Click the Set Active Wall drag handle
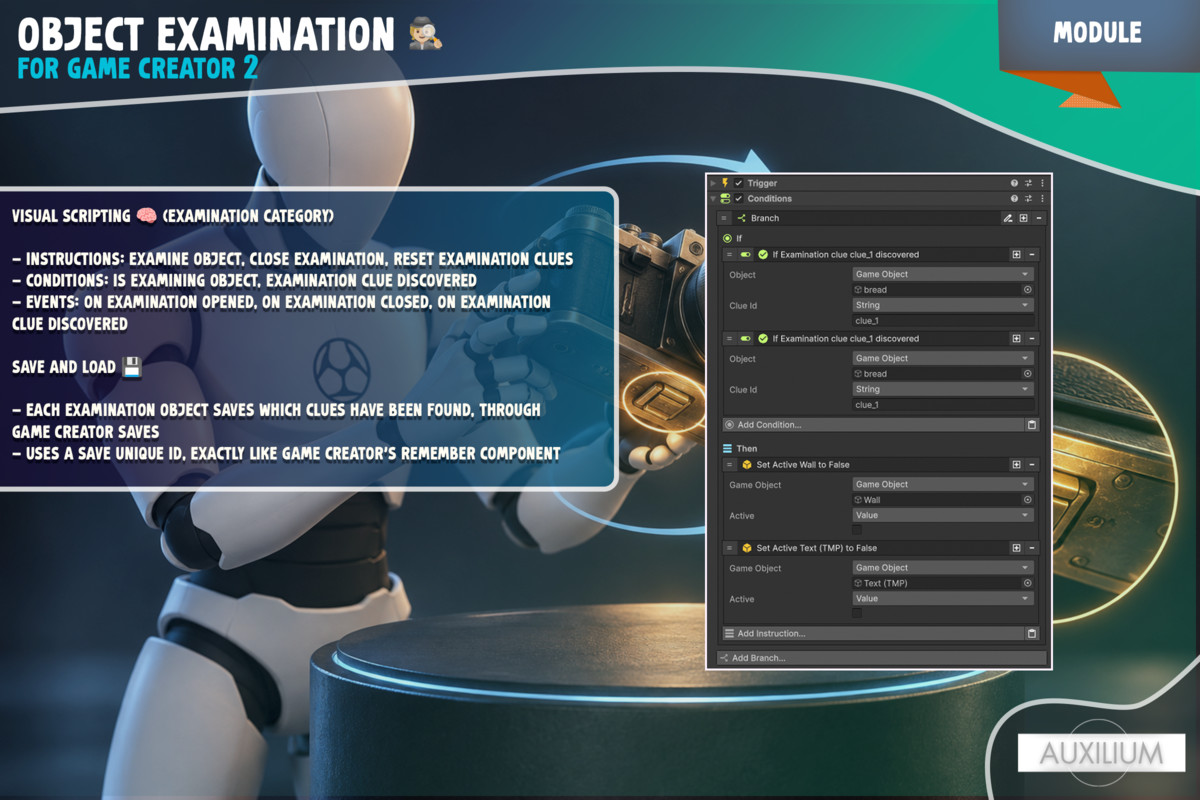The height and width of the screenshot is (800, 1200). pos(730,464)
